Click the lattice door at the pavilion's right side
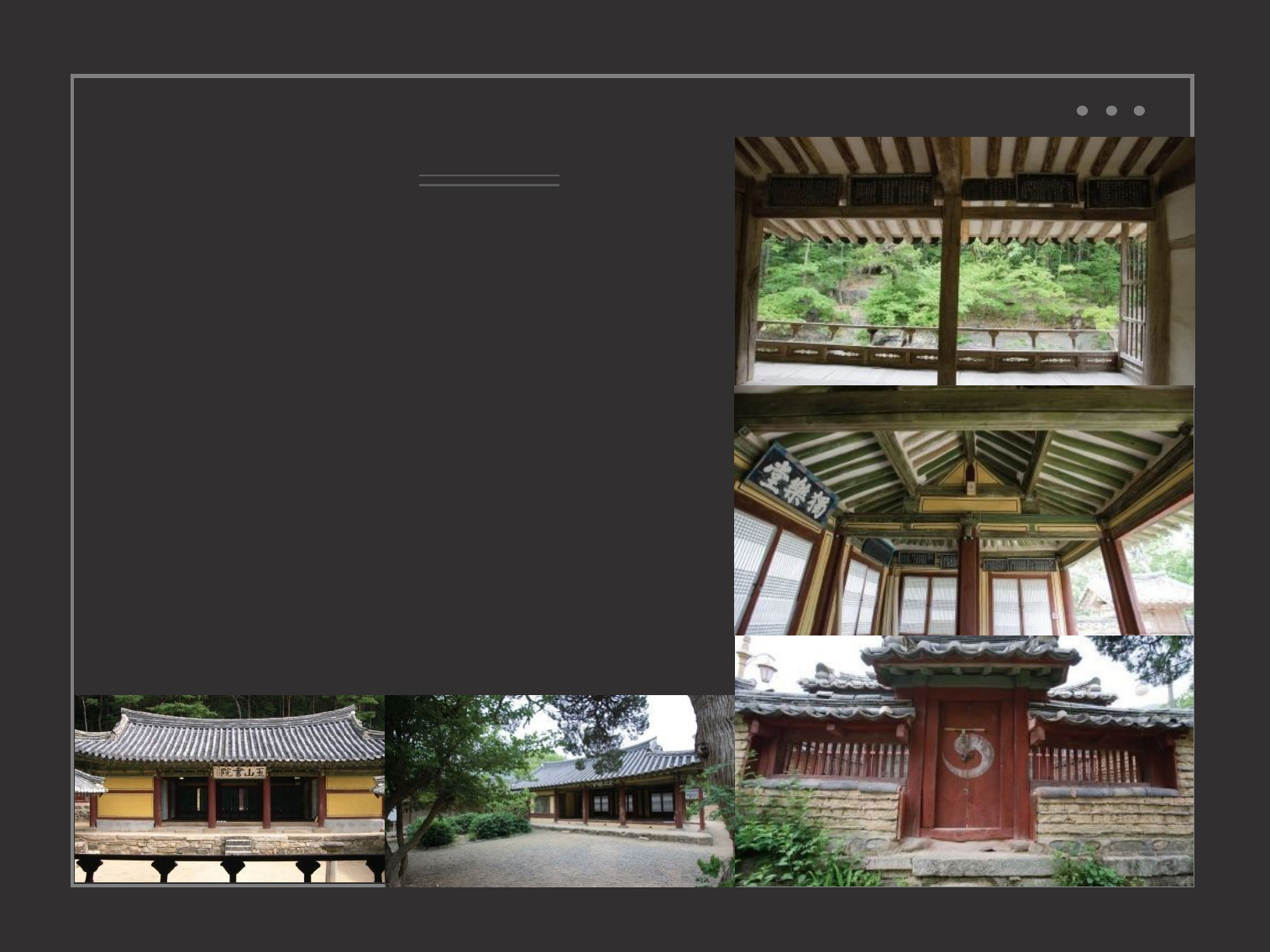Image resolution: width=1270 pixels, height=952 pixels. tap(1132, 302)
